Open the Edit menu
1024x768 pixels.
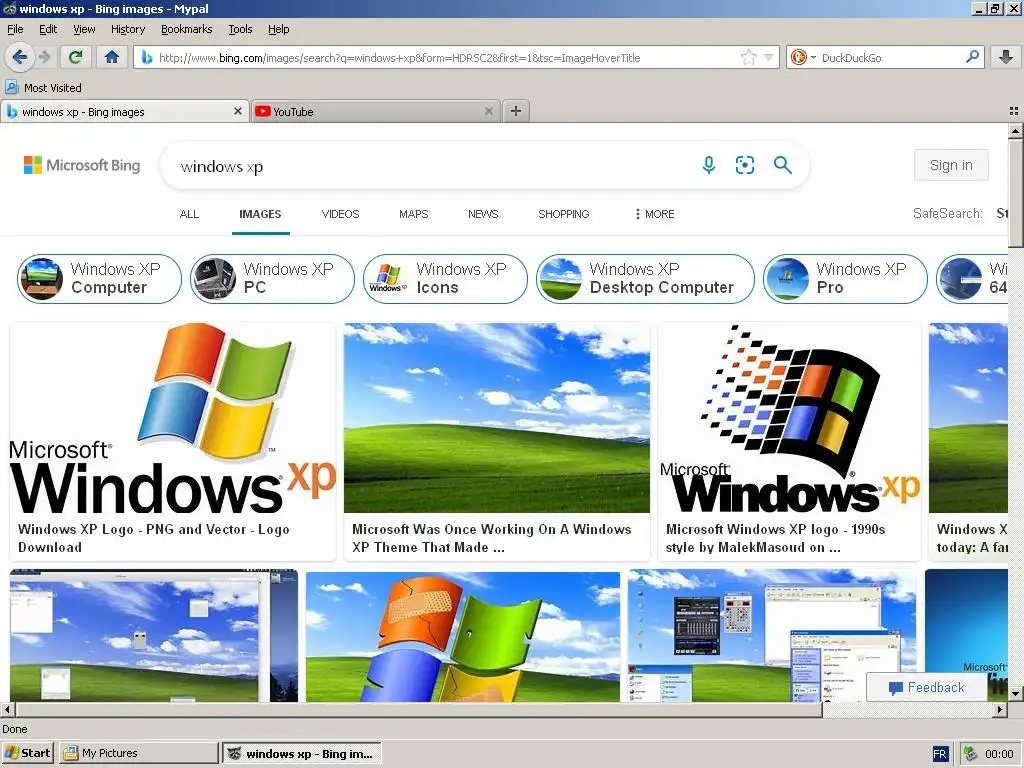pyautogui.click(x=48, y=29)
